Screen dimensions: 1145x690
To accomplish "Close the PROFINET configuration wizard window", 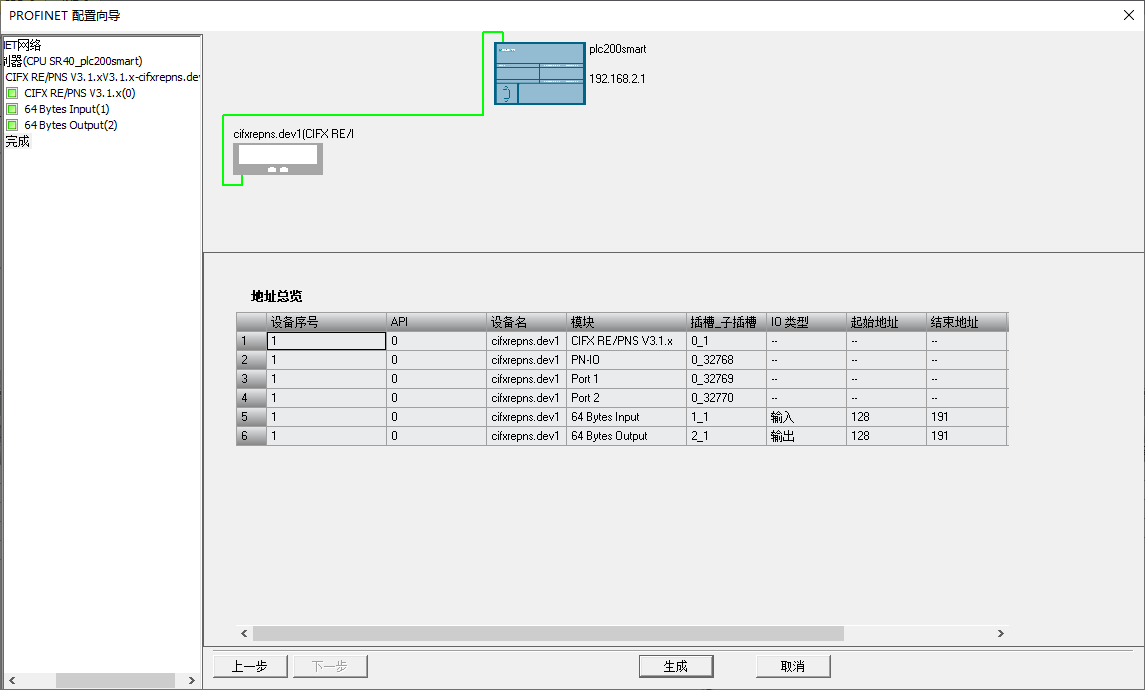I will [x=1128, y=15].
